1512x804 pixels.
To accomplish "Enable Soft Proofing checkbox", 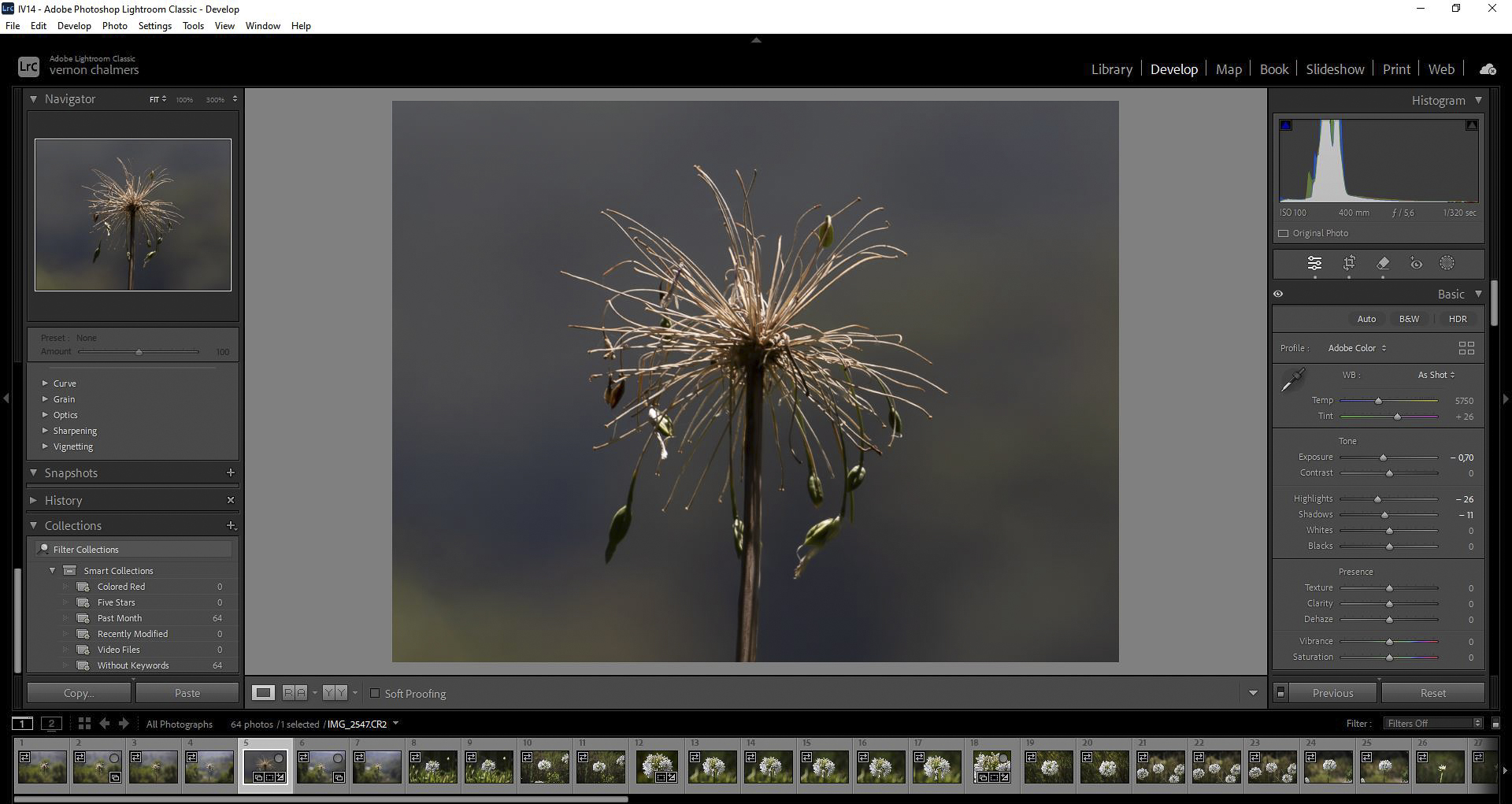I will tap(375, 694).
